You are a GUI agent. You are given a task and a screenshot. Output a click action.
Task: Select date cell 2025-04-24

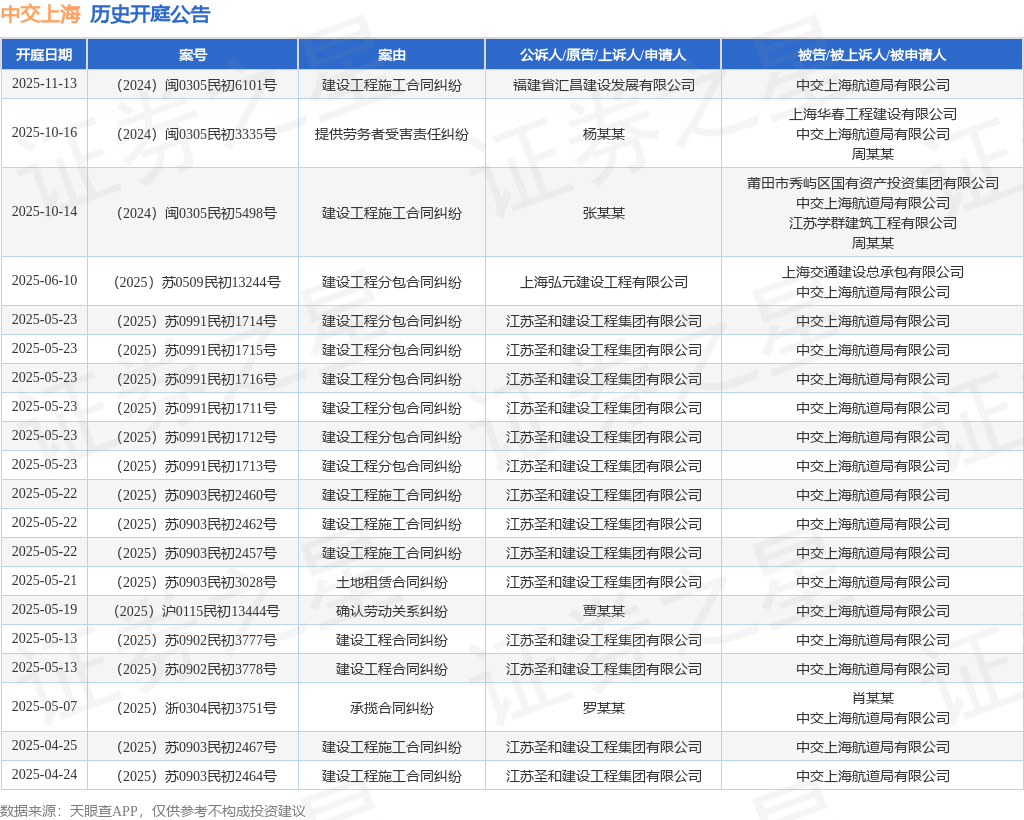click(x=44, y=774)
